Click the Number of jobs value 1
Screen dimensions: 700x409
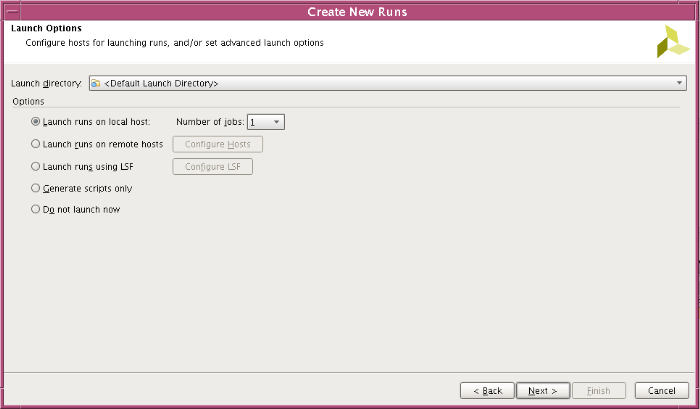point(256,122)
